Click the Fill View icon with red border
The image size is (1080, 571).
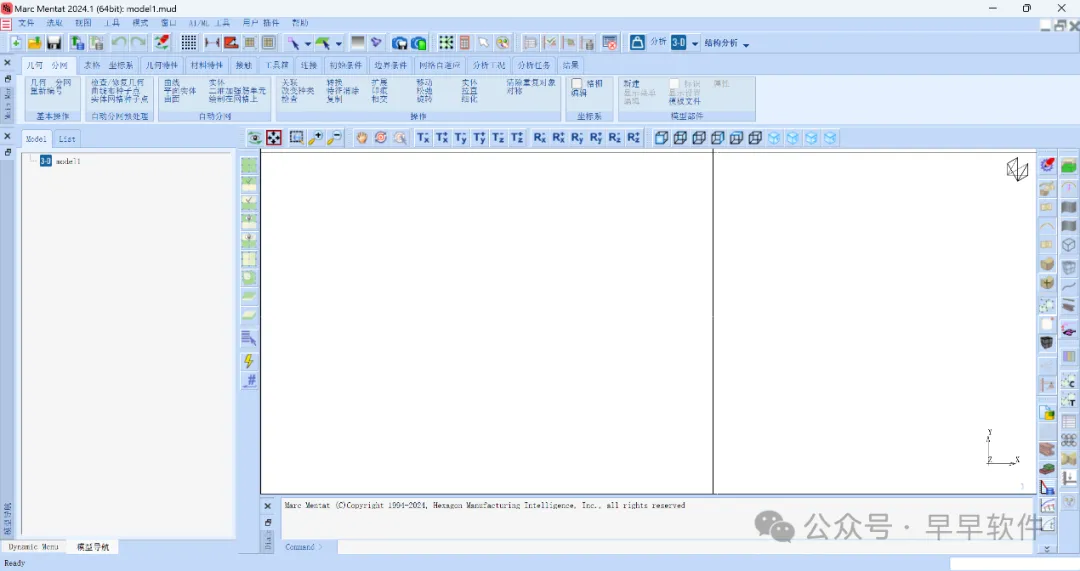click(274, 138)
